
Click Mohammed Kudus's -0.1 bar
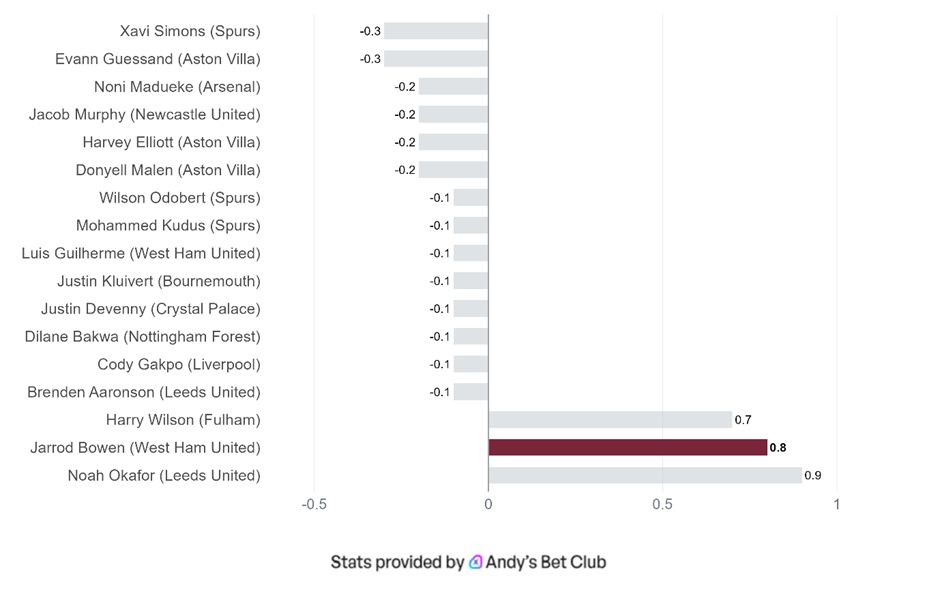(x=470, y=225)
